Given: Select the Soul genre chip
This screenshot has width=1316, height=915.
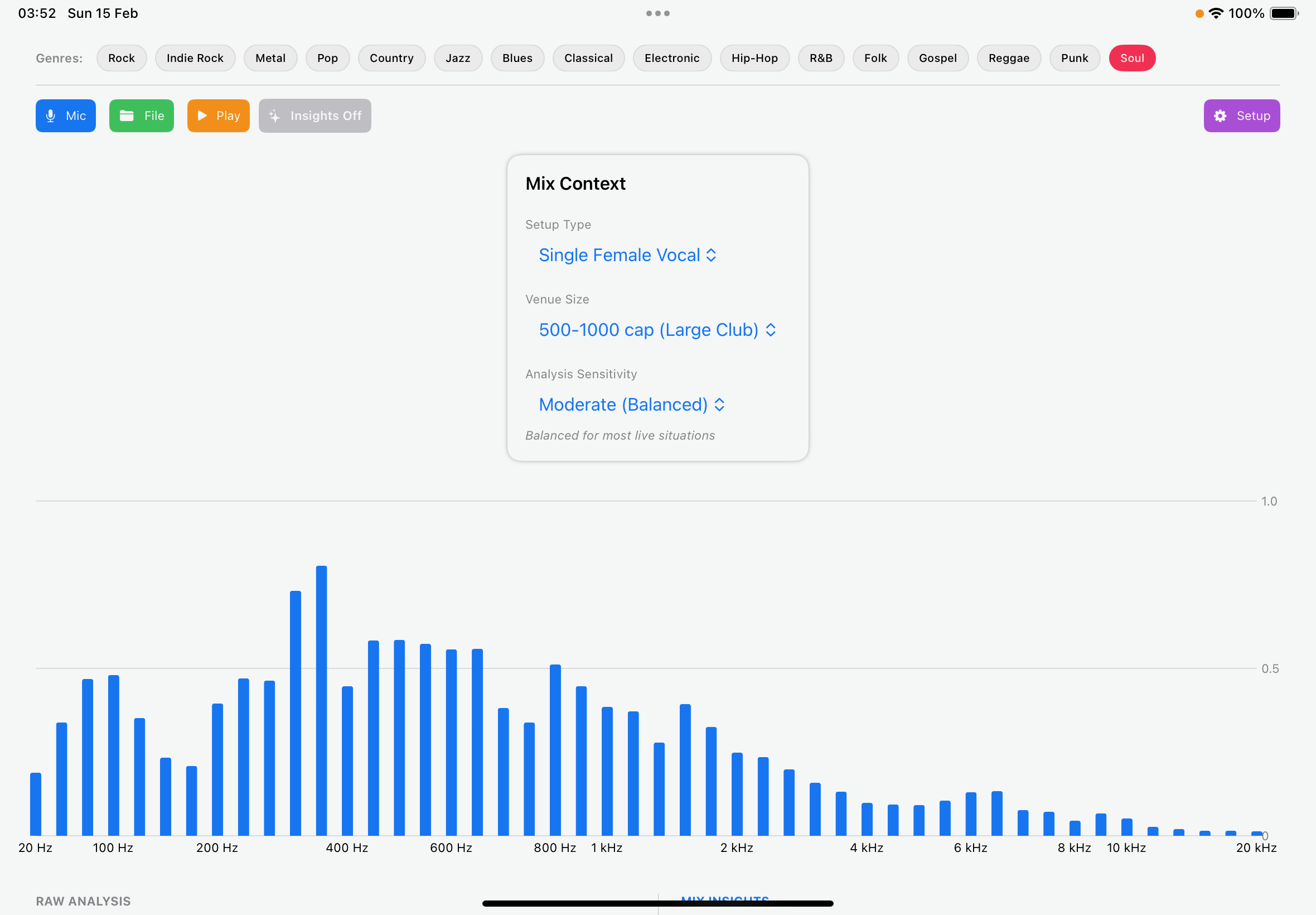Looking at the screenshot, I should [1131, 58].
